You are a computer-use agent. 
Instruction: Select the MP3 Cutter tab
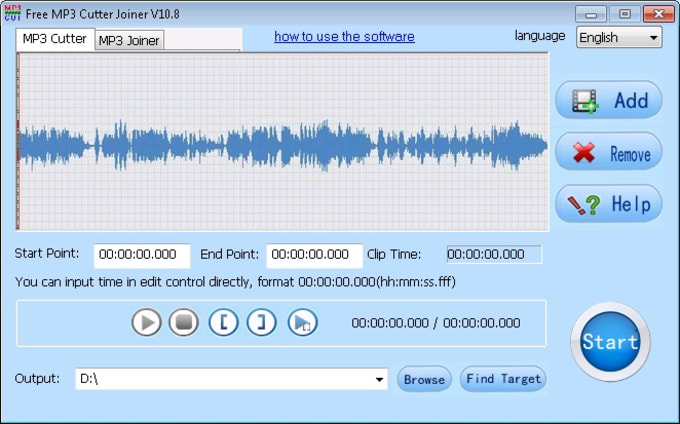[x=55, y=39]
